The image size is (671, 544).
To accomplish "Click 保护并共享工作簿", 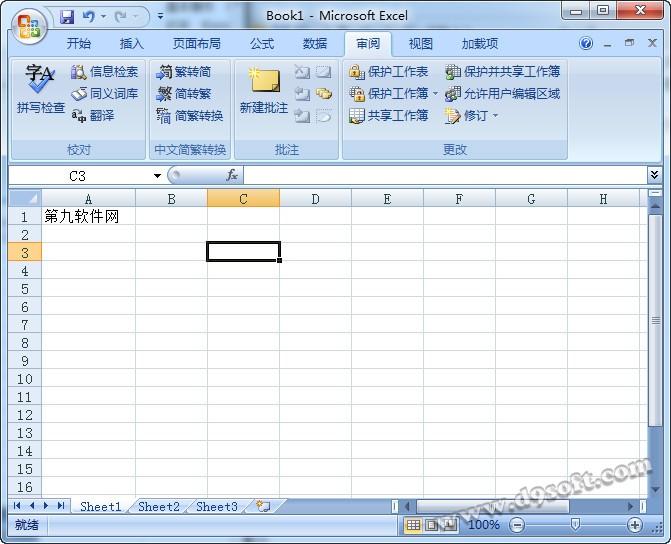I will 502,72.
